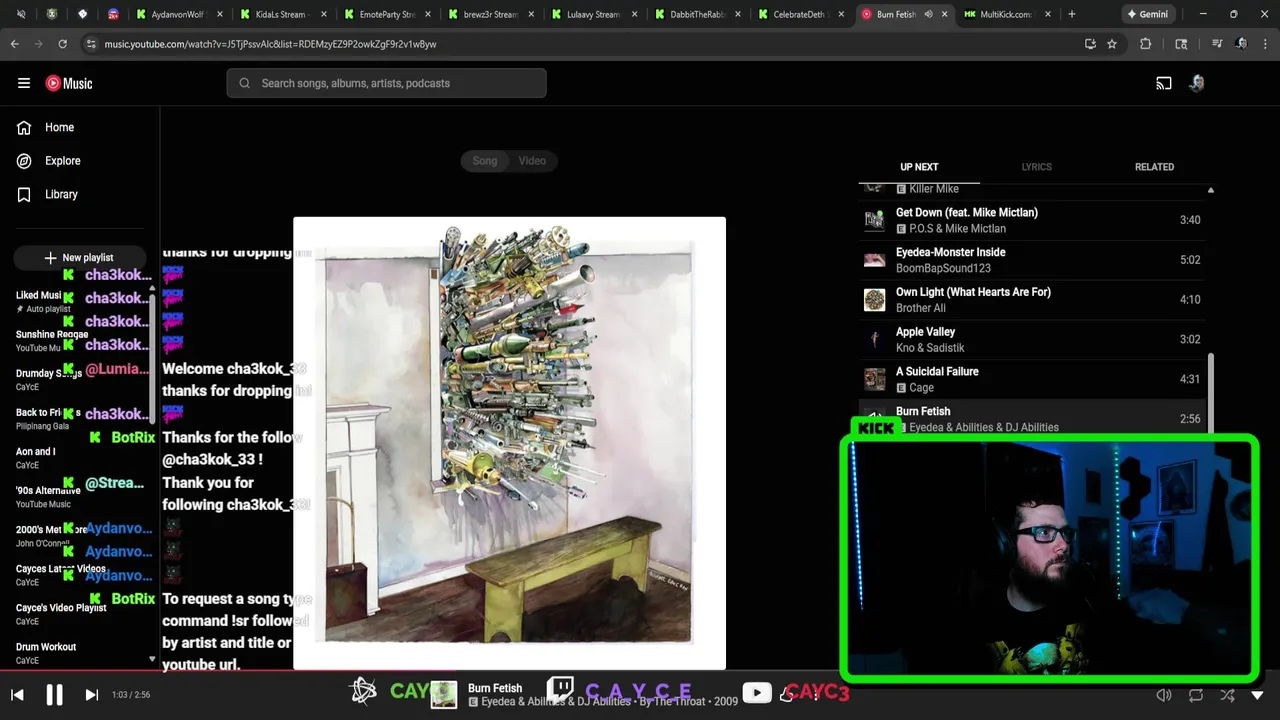
Task: Skip to the next track
Action: click(x=91, y=695)
